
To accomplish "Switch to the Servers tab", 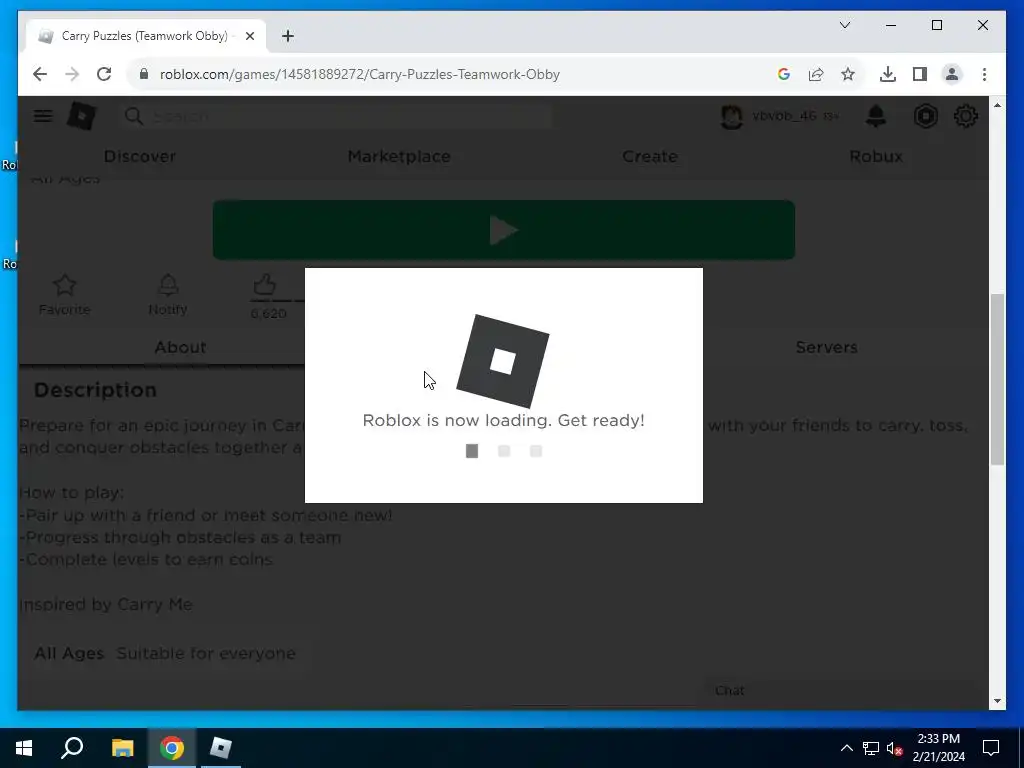I will click(x=826, y=347).
